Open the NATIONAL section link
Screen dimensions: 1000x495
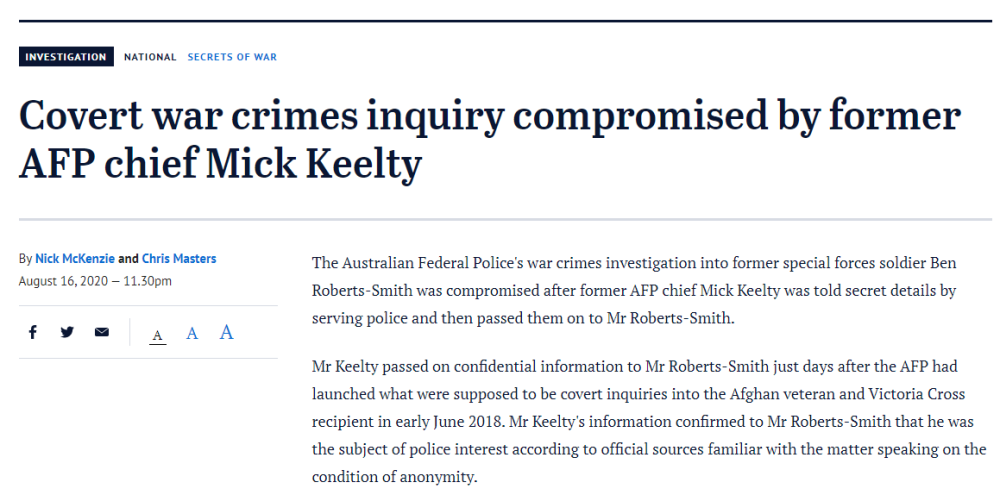pos(150,57)
